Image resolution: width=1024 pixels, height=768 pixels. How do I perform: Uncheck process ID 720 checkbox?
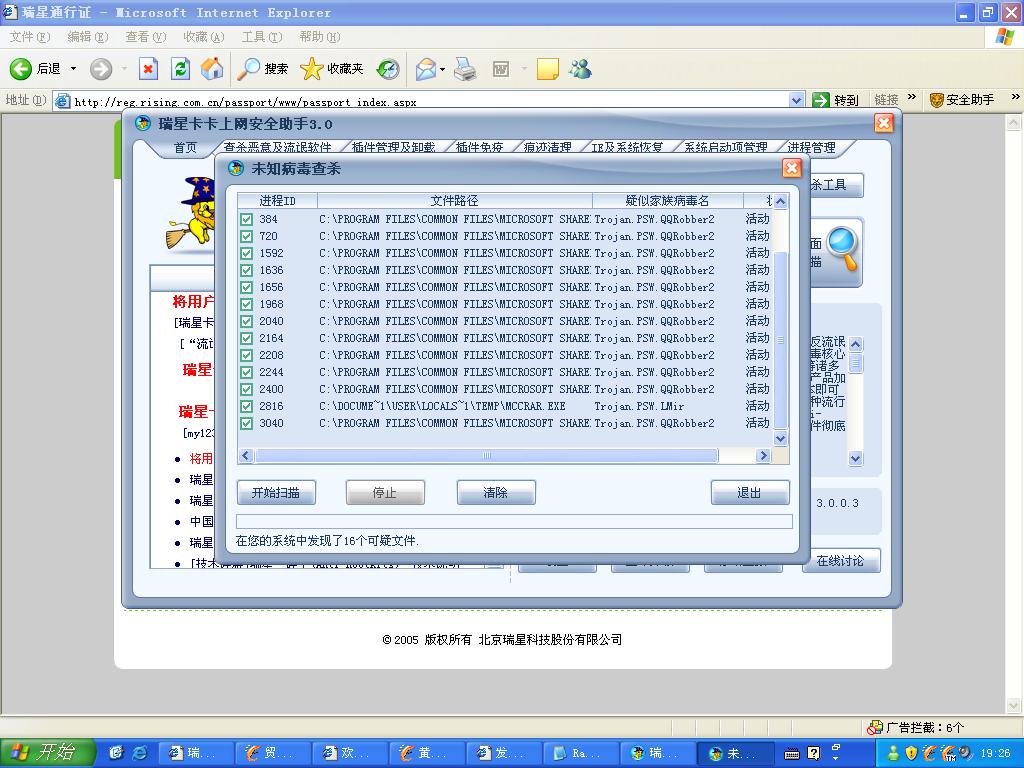[x=246, y=236]
